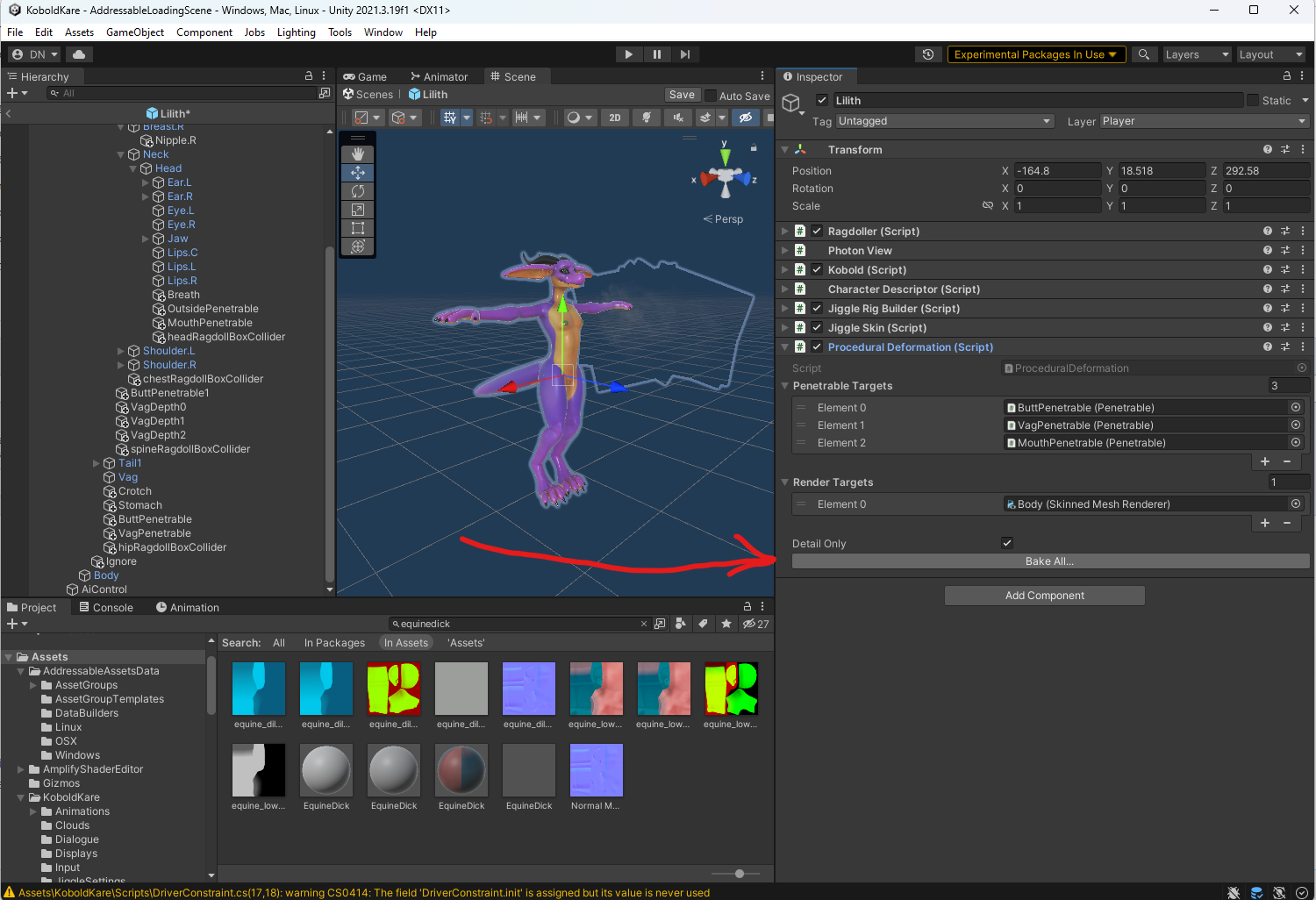
Task: Pick object for ButtPenetrable element field
Action: [x=1296, y=408]
